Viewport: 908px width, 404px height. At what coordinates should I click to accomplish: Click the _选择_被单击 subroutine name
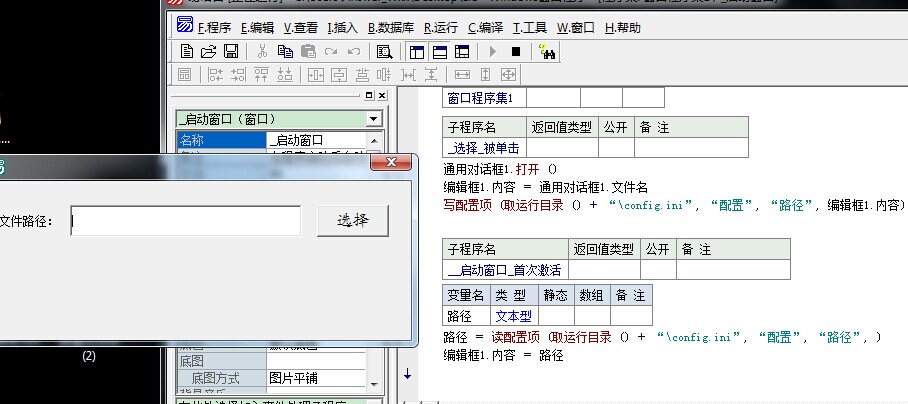pyautogui.click(x=485, y=148)
